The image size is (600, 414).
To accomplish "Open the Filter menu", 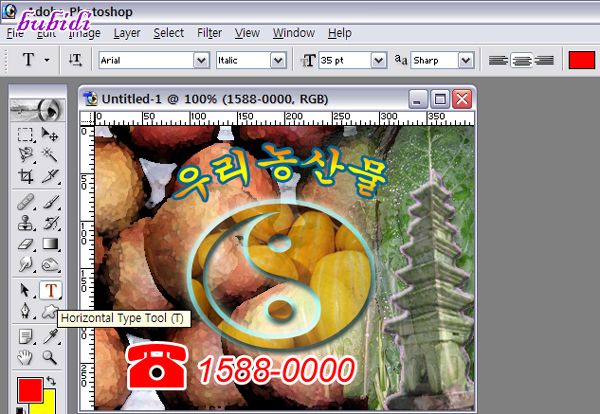I will tap(209, 33).
